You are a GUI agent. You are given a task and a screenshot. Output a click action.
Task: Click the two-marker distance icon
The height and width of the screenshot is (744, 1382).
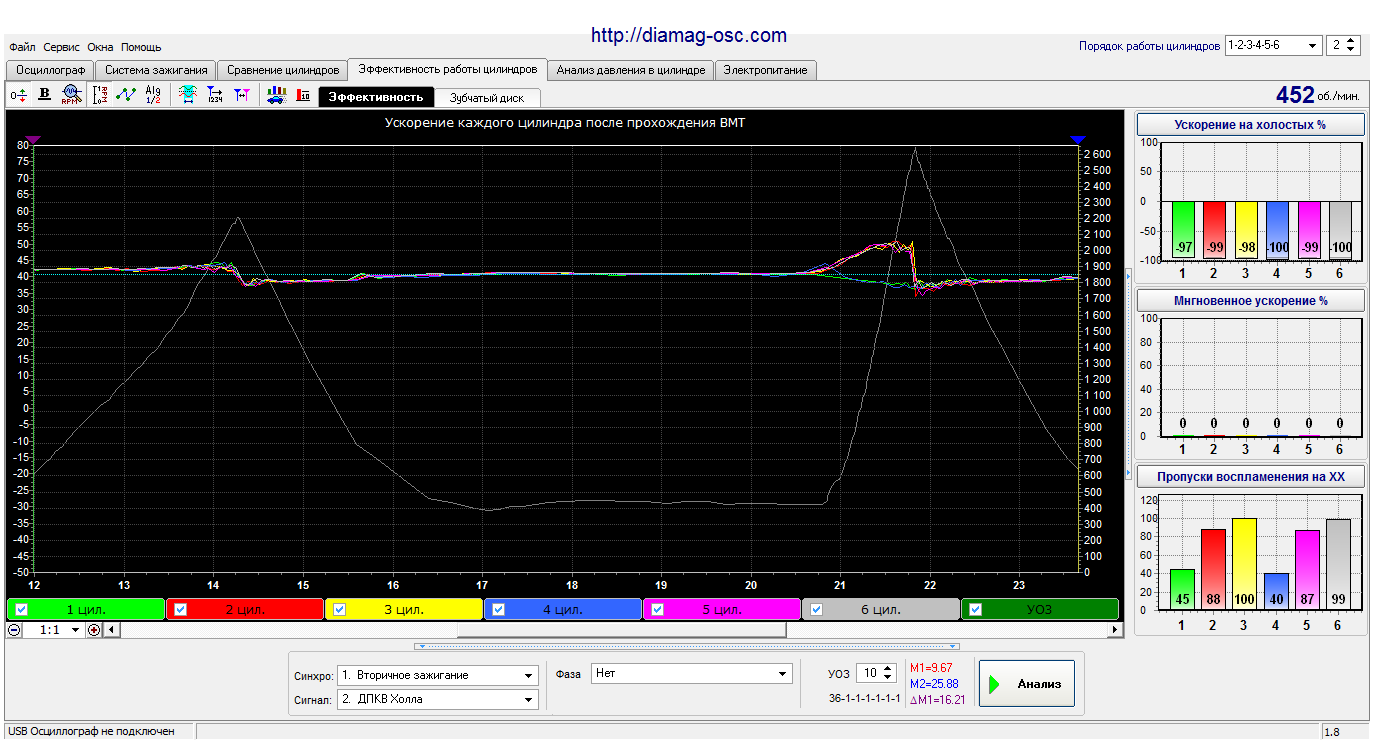[x=241, y=95]
